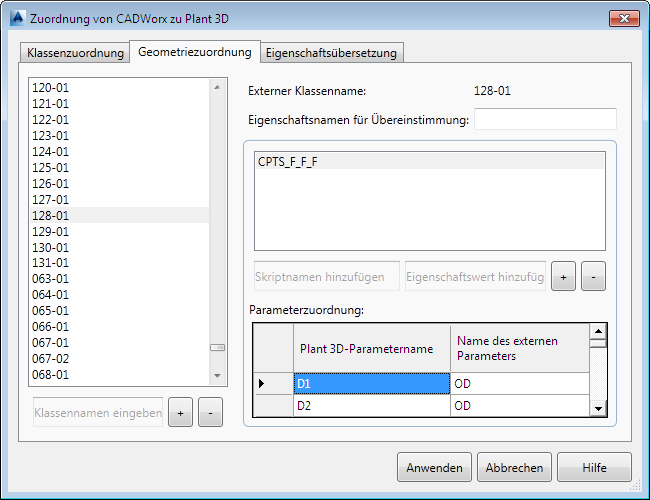Viewport: 650px width, 500px height.
Task: Add class with plus button beside Klassennamen
Action: tap(180, 413)
